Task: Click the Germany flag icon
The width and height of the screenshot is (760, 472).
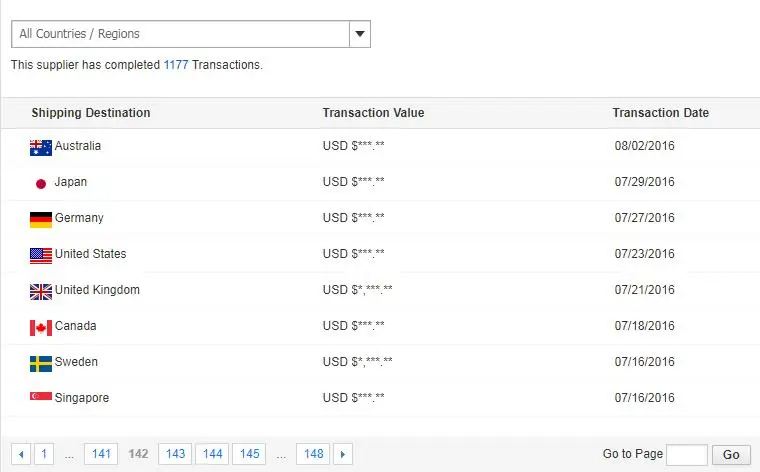Action: pos(41,219)
